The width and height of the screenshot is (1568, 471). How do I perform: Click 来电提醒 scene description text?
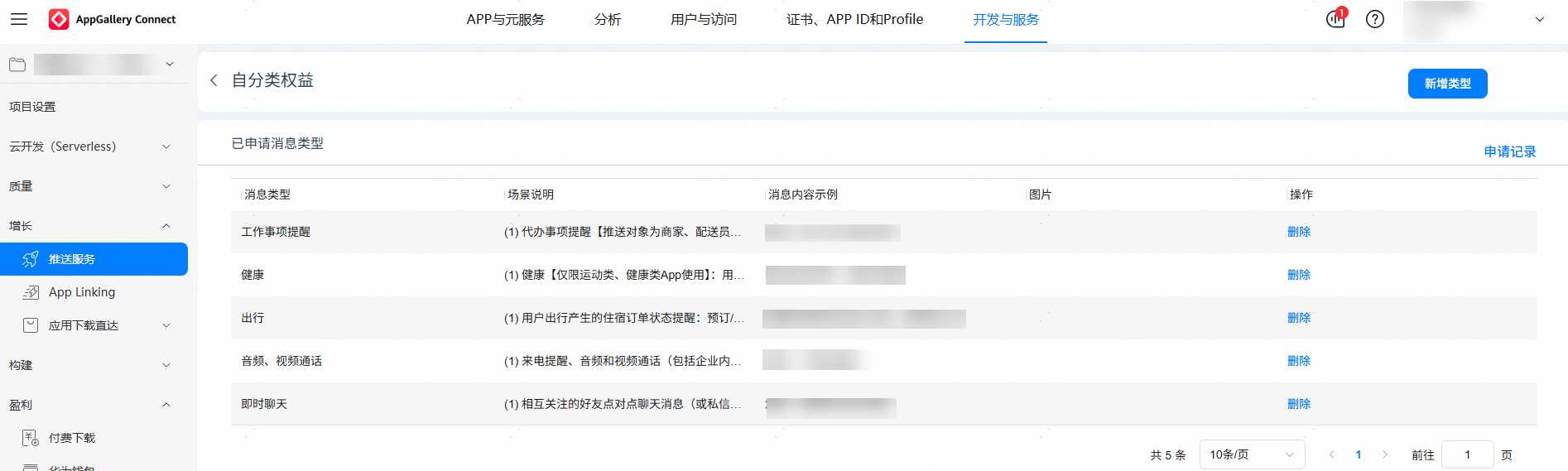[623, 361]
